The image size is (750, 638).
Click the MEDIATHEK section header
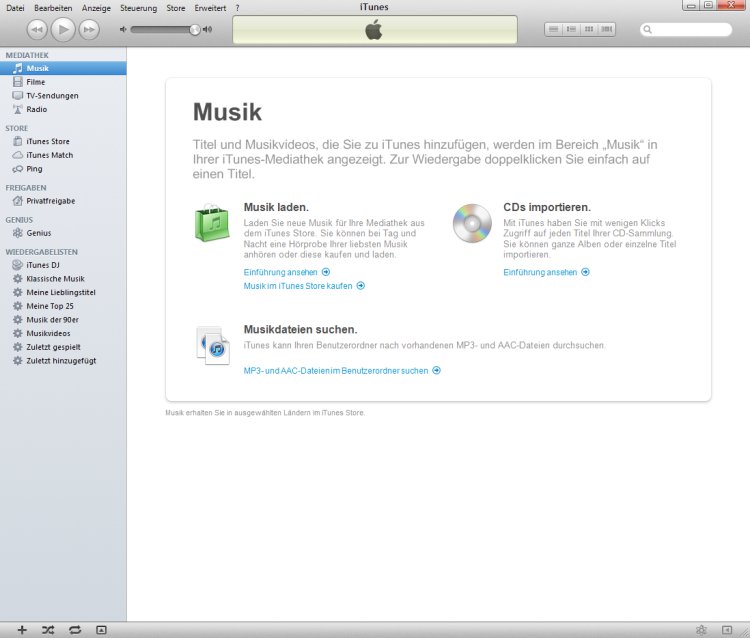tap(27, 55)
